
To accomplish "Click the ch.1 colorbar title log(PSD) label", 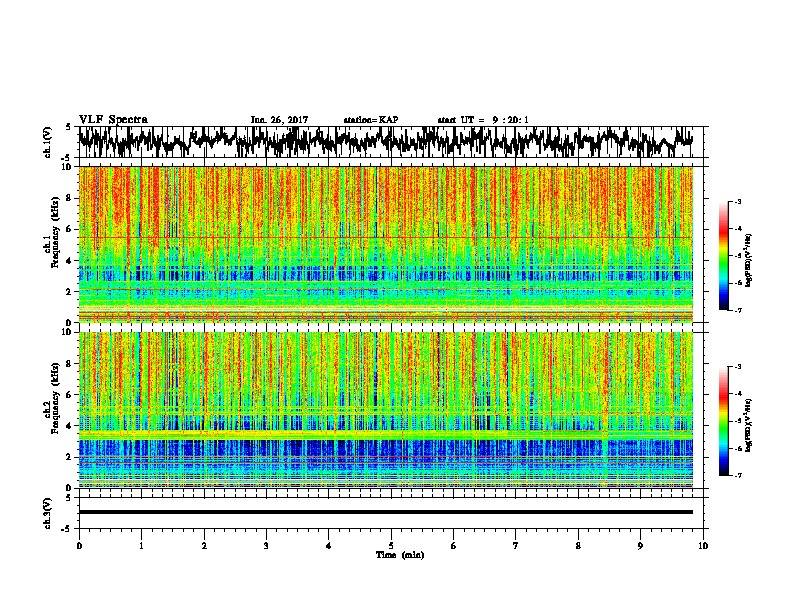I will (x=749, y=260).
